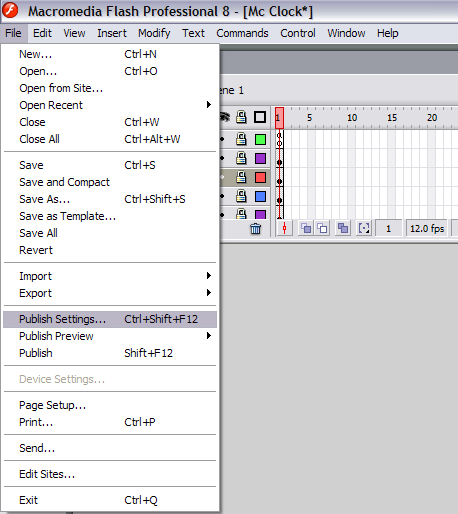Click the playhead at frame 1
This screenshot has height=514, width=458.
click(279, 118)
